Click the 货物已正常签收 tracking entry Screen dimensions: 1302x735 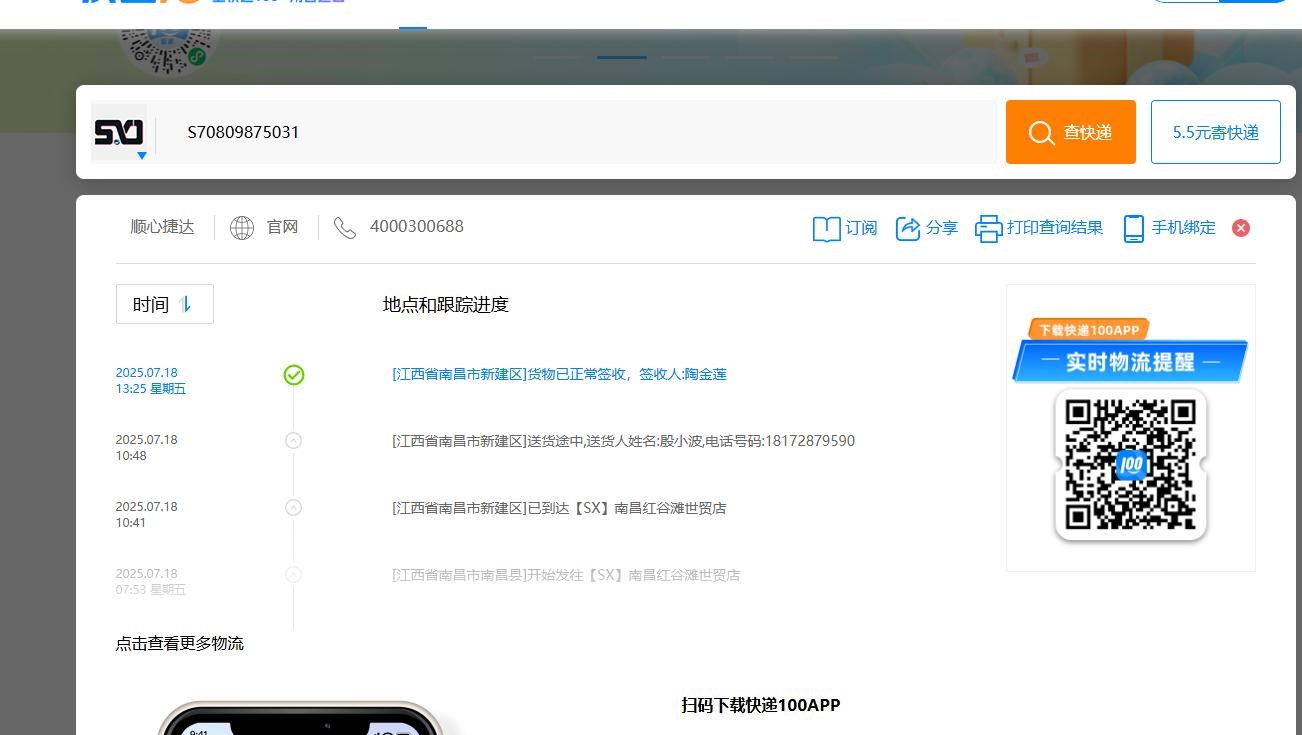(559, 374)
